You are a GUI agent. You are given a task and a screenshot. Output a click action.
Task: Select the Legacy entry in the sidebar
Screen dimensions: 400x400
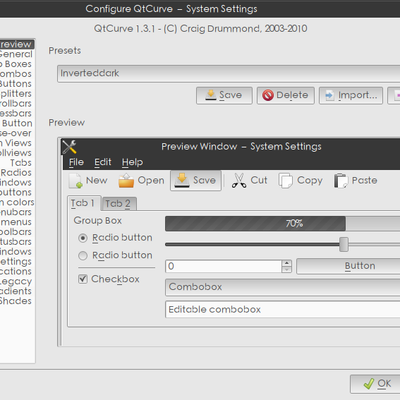pyautogui.click(x=17, y=281)
